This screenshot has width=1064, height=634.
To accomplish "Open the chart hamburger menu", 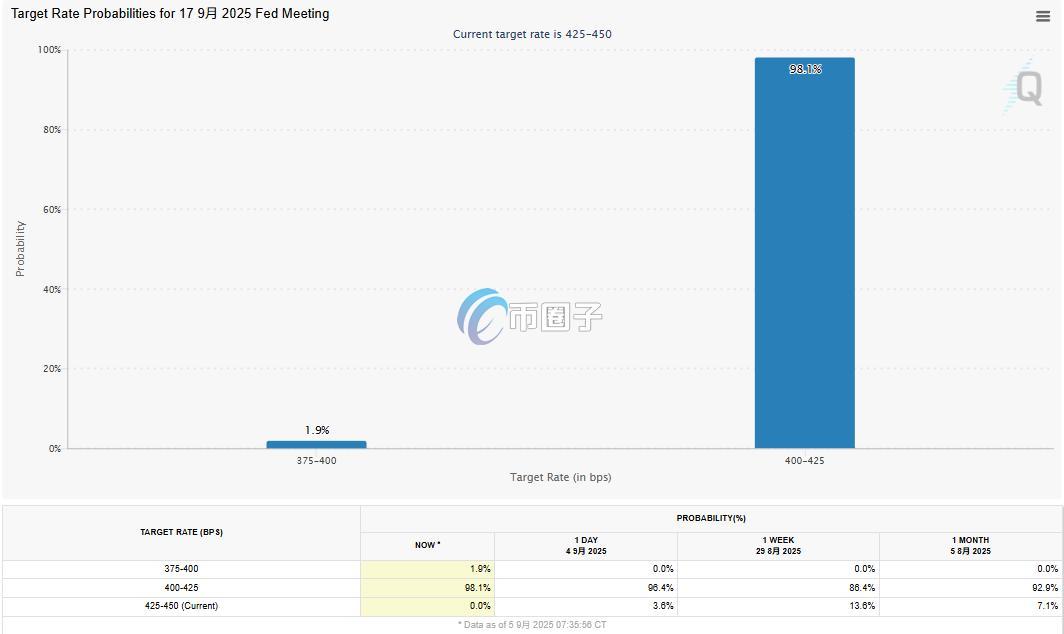I will pos(1043,16).
